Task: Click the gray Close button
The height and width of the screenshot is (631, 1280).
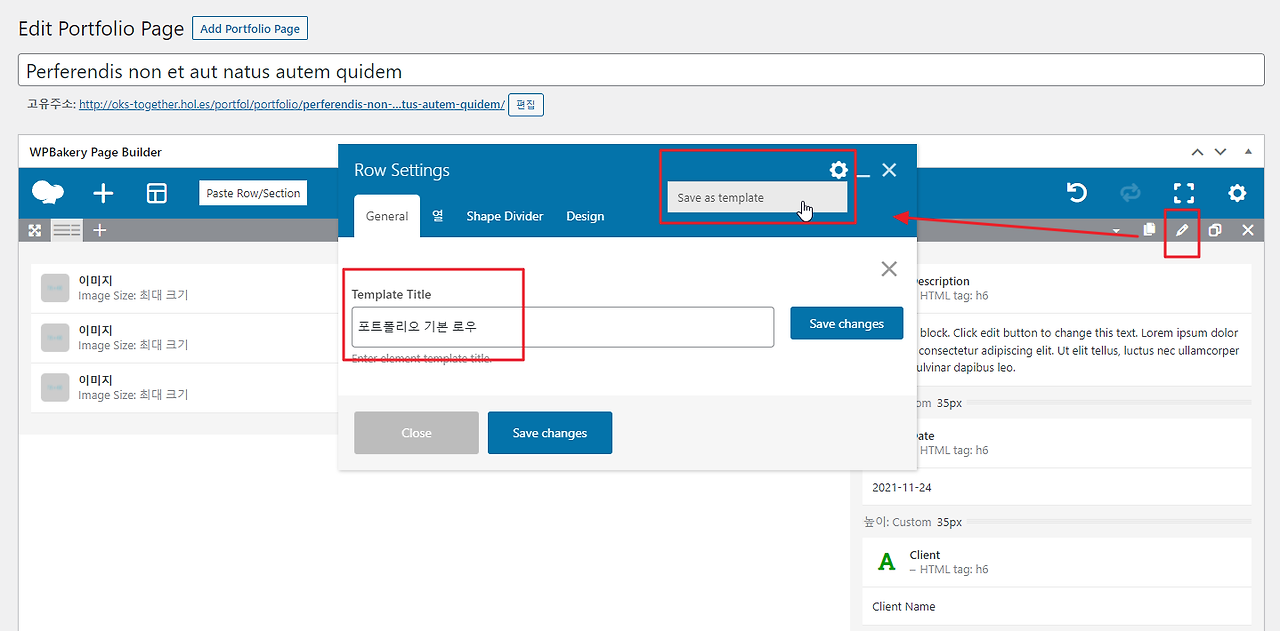Action: pyautogui.click(x=416, y=433)
